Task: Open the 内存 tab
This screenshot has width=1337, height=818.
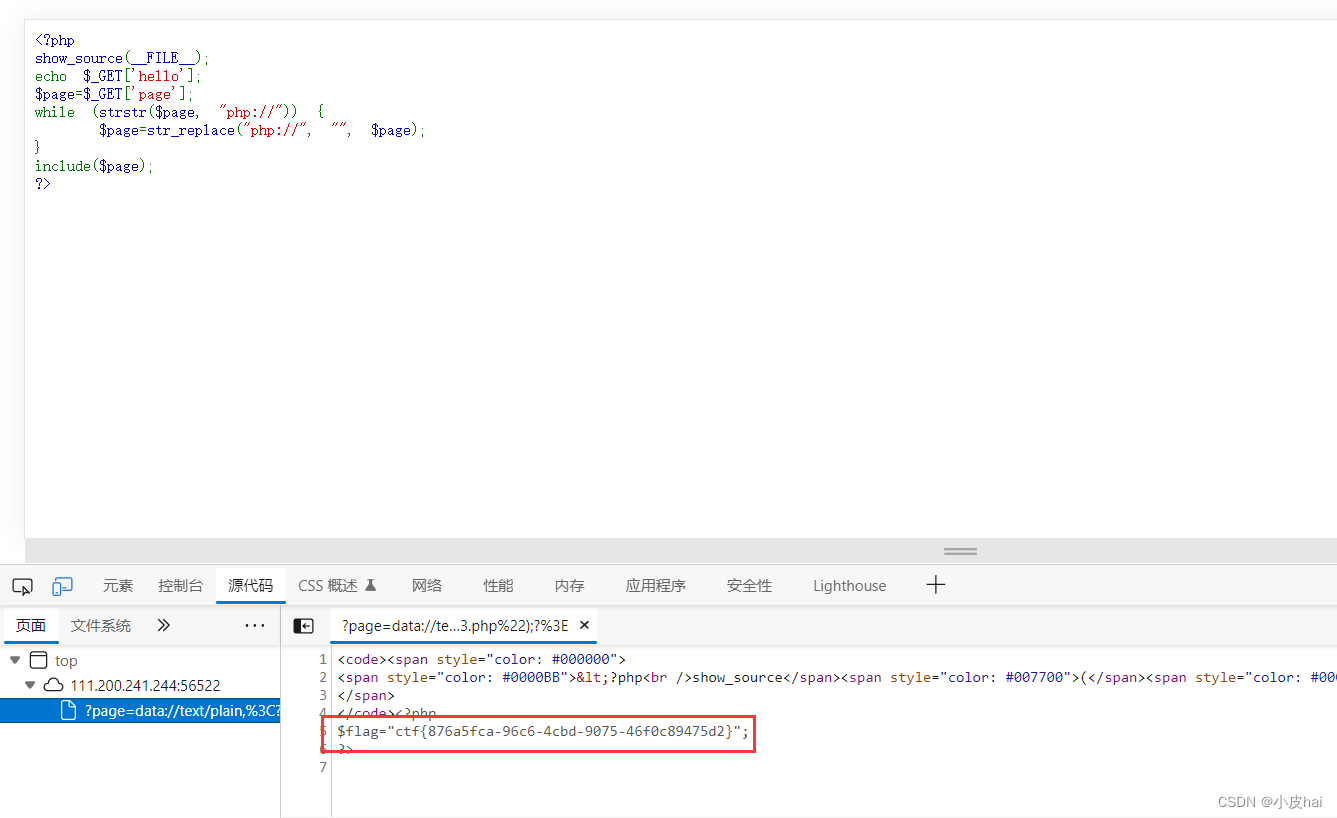Action: pyautogui.click(x=570, y=586)
